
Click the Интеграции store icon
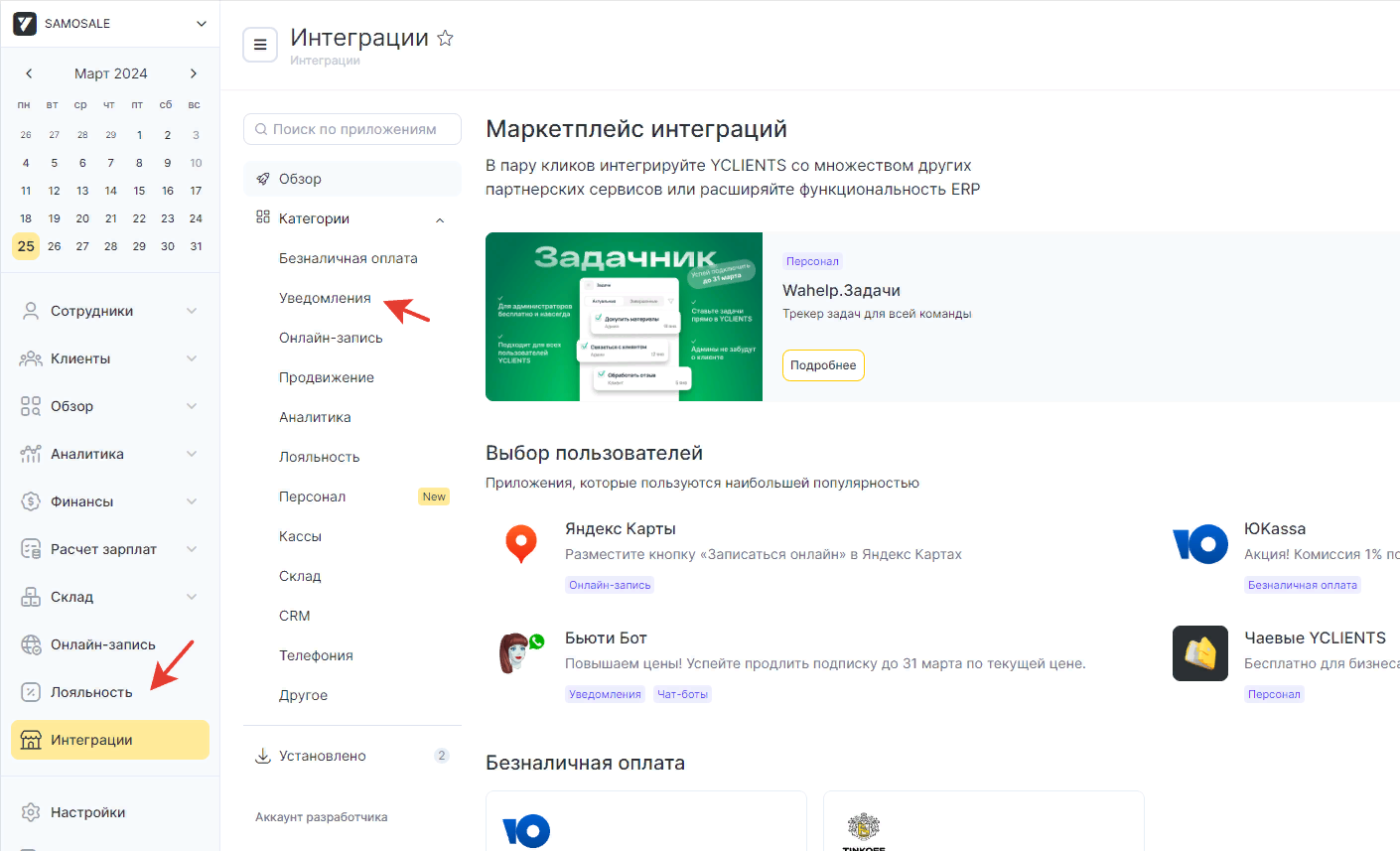coord(31,740)
